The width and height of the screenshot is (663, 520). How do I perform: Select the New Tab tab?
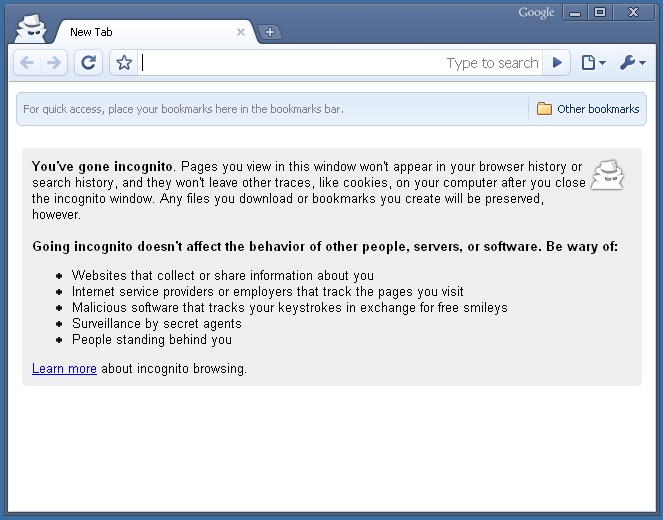[x=156, y=32]
